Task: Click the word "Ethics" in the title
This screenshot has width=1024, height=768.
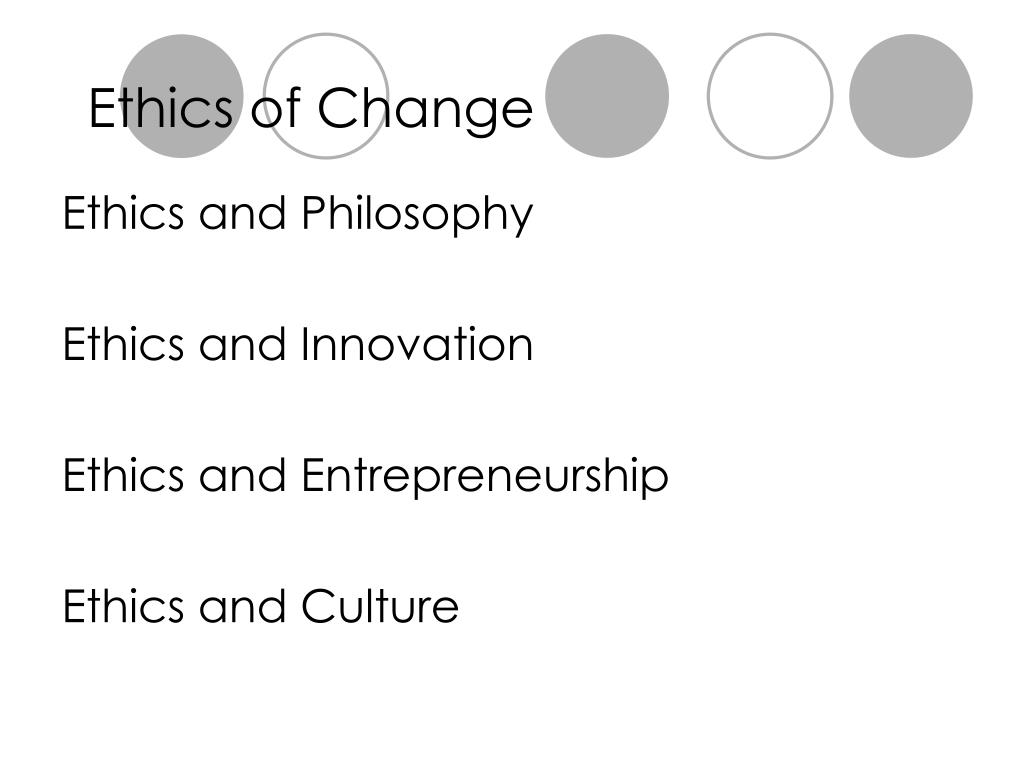Action: coord(161,108)
